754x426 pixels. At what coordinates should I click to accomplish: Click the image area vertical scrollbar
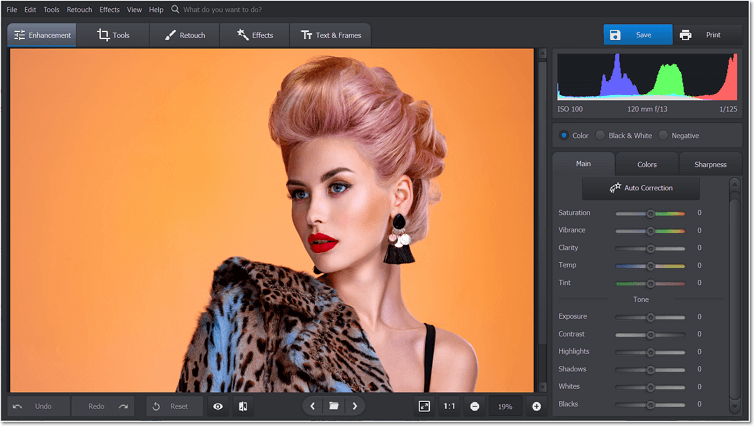click(x=542, y=220)
